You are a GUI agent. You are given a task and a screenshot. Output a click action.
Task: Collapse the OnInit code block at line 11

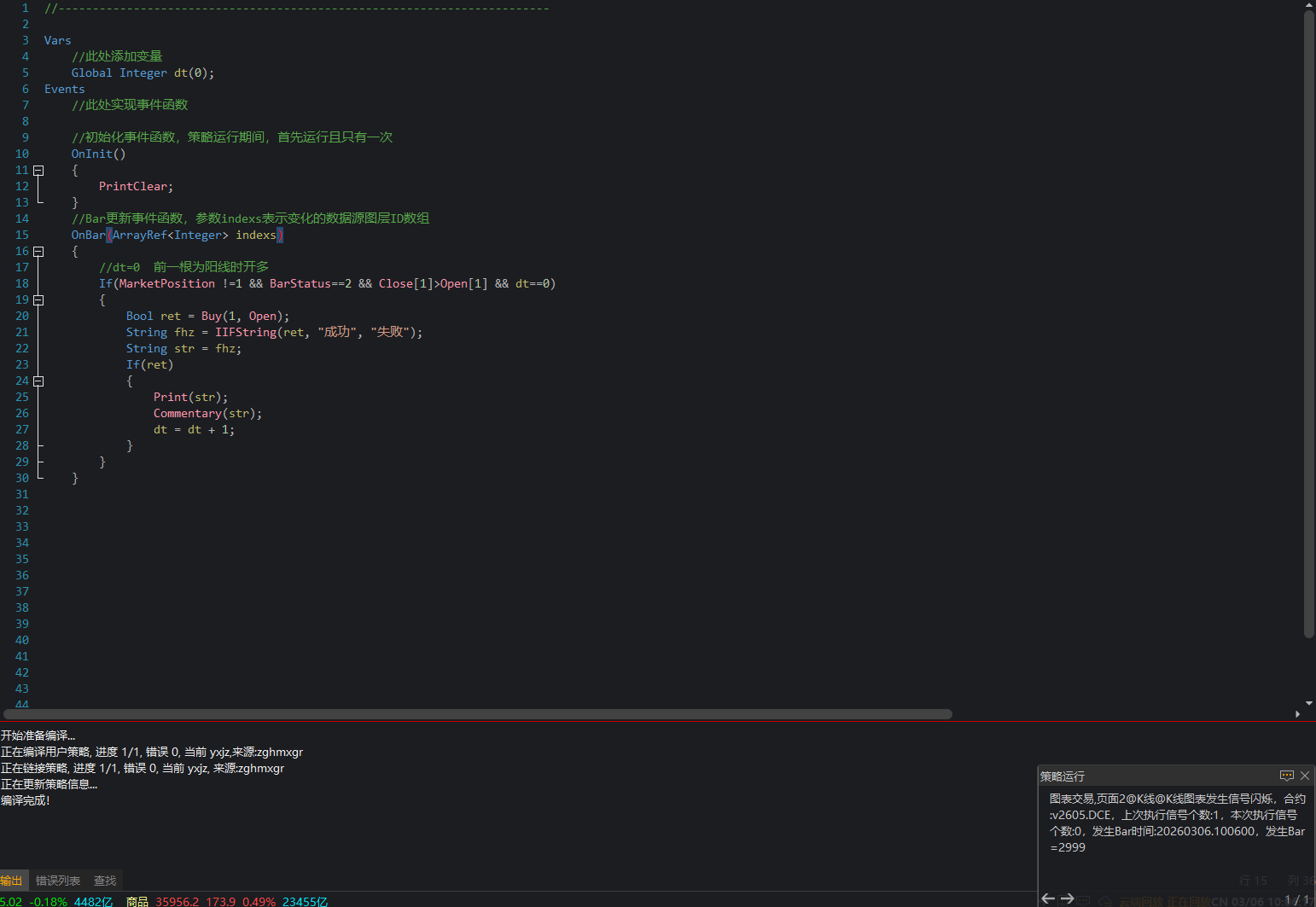(38, 170)
